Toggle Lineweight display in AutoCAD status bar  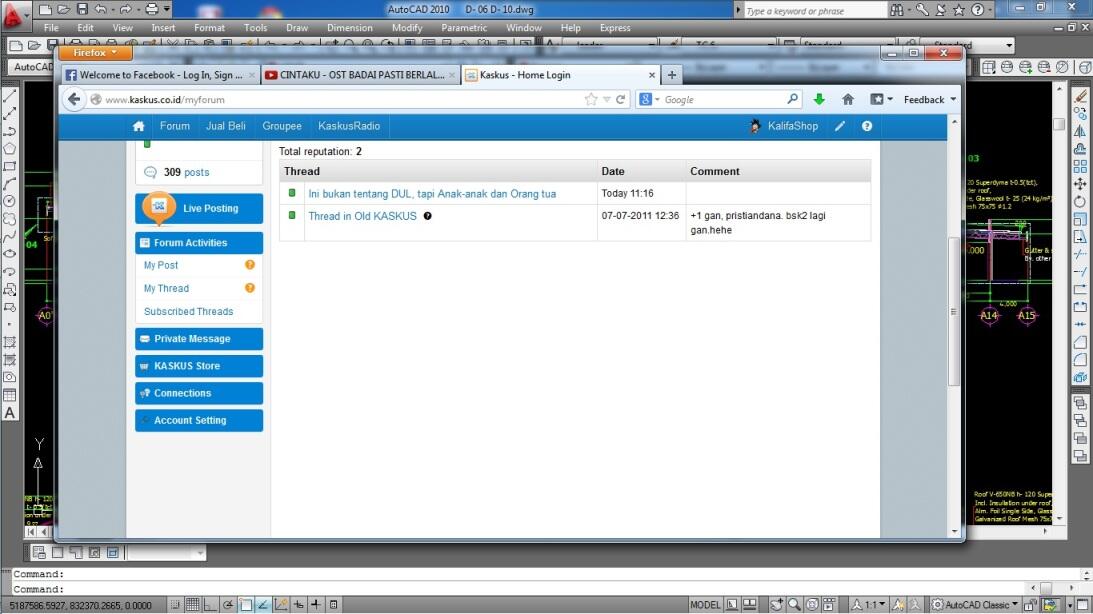(316, 605)
